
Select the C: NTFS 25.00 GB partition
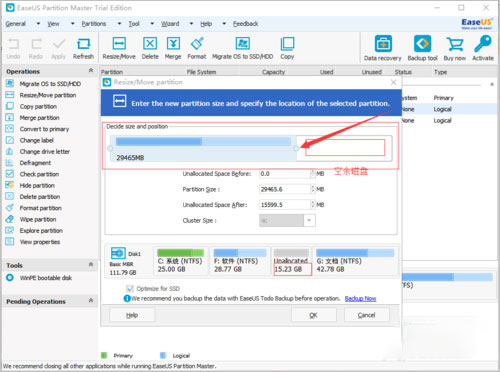pos(180,261)
